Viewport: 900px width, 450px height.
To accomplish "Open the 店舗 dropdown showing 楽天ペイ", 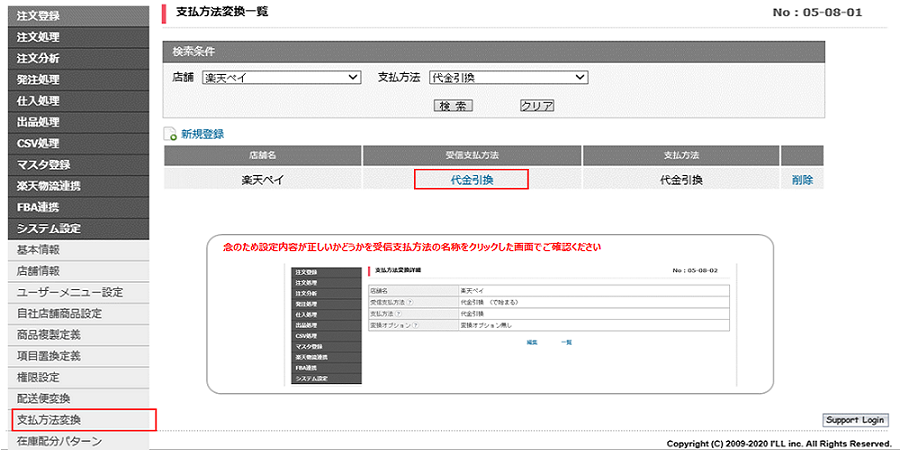I will 281,77.
